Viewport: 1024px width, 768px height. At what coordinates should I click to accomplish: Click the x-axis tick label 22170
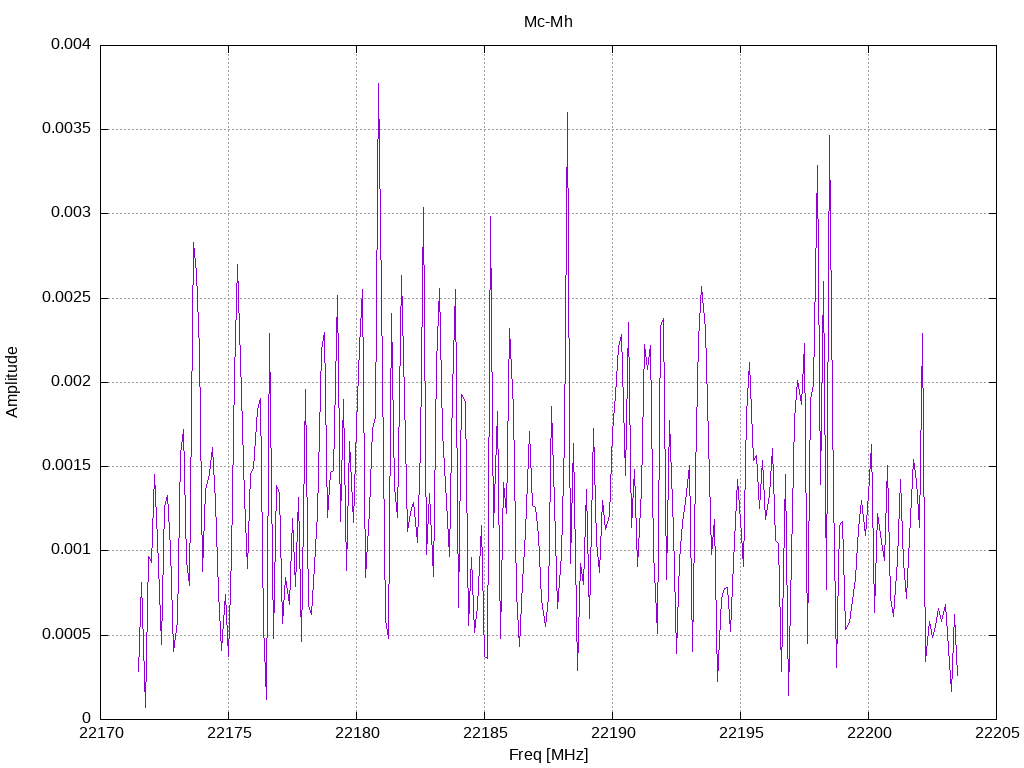pos(100,733)
